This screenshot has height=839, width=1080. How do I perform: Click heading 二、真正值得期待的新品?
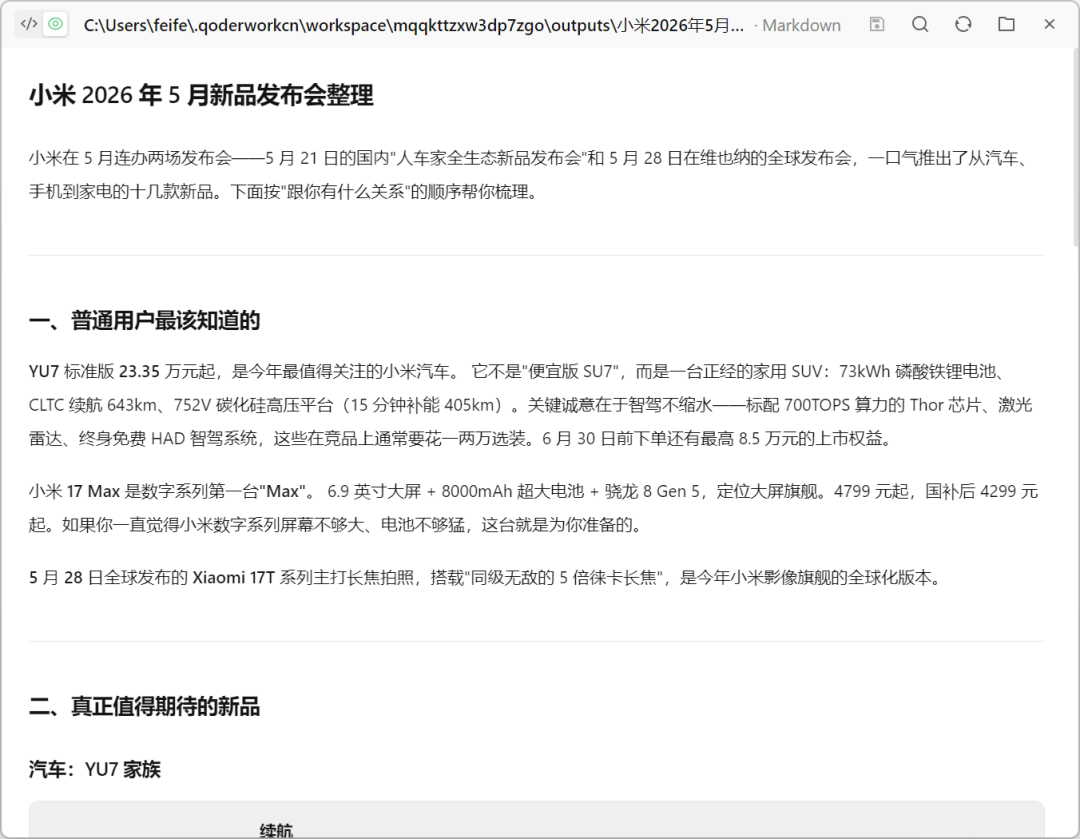[145, 706]
